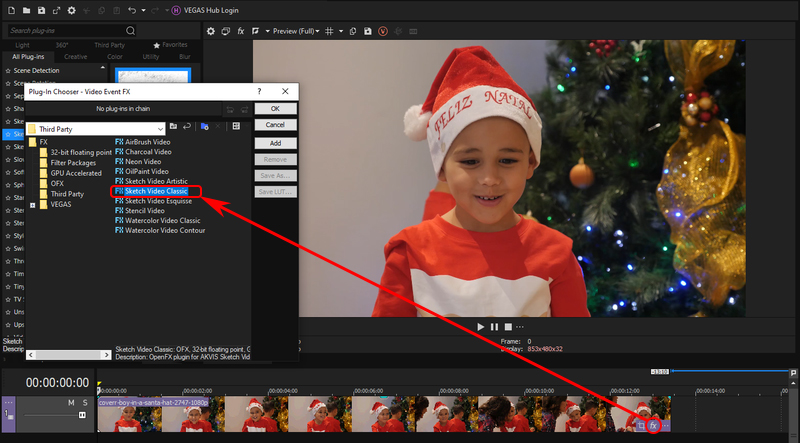Open the overlays grid icon in preview

330,31
